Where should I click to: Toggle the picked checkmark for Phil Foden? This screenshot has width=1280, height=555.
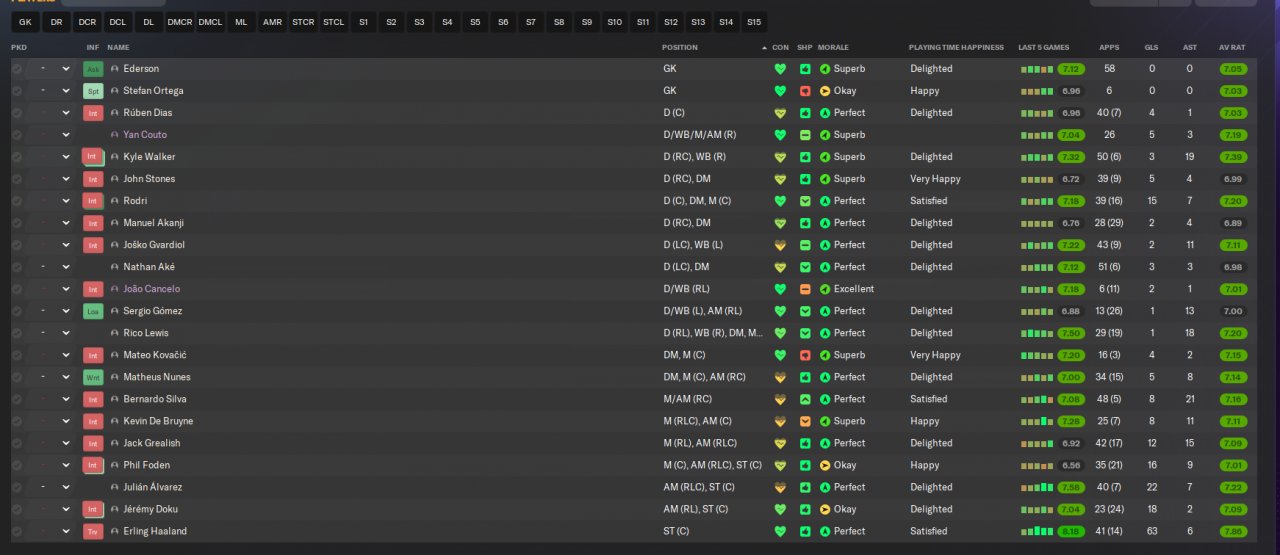click(x=17, y=465)
